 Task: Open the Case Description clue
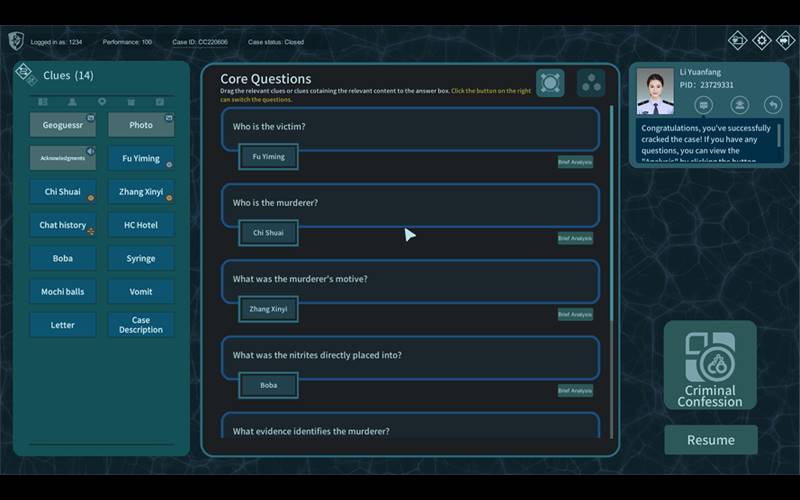tap(141, 325)
